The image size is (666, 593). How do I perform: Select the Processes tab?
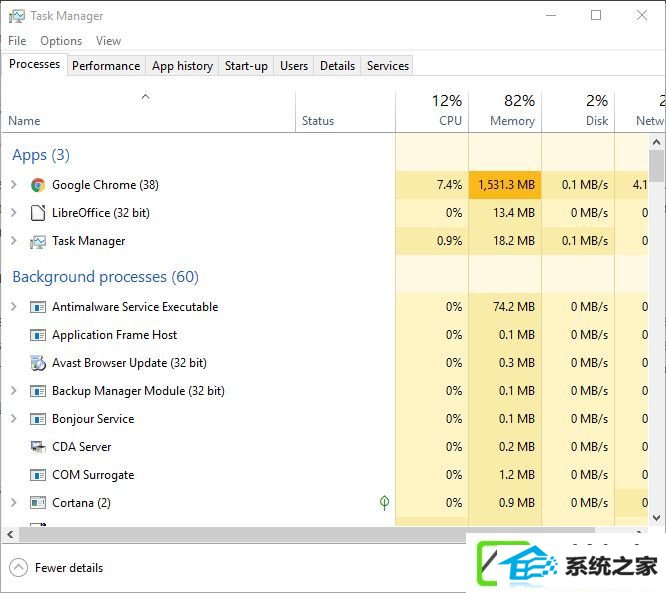coord(34,64)
